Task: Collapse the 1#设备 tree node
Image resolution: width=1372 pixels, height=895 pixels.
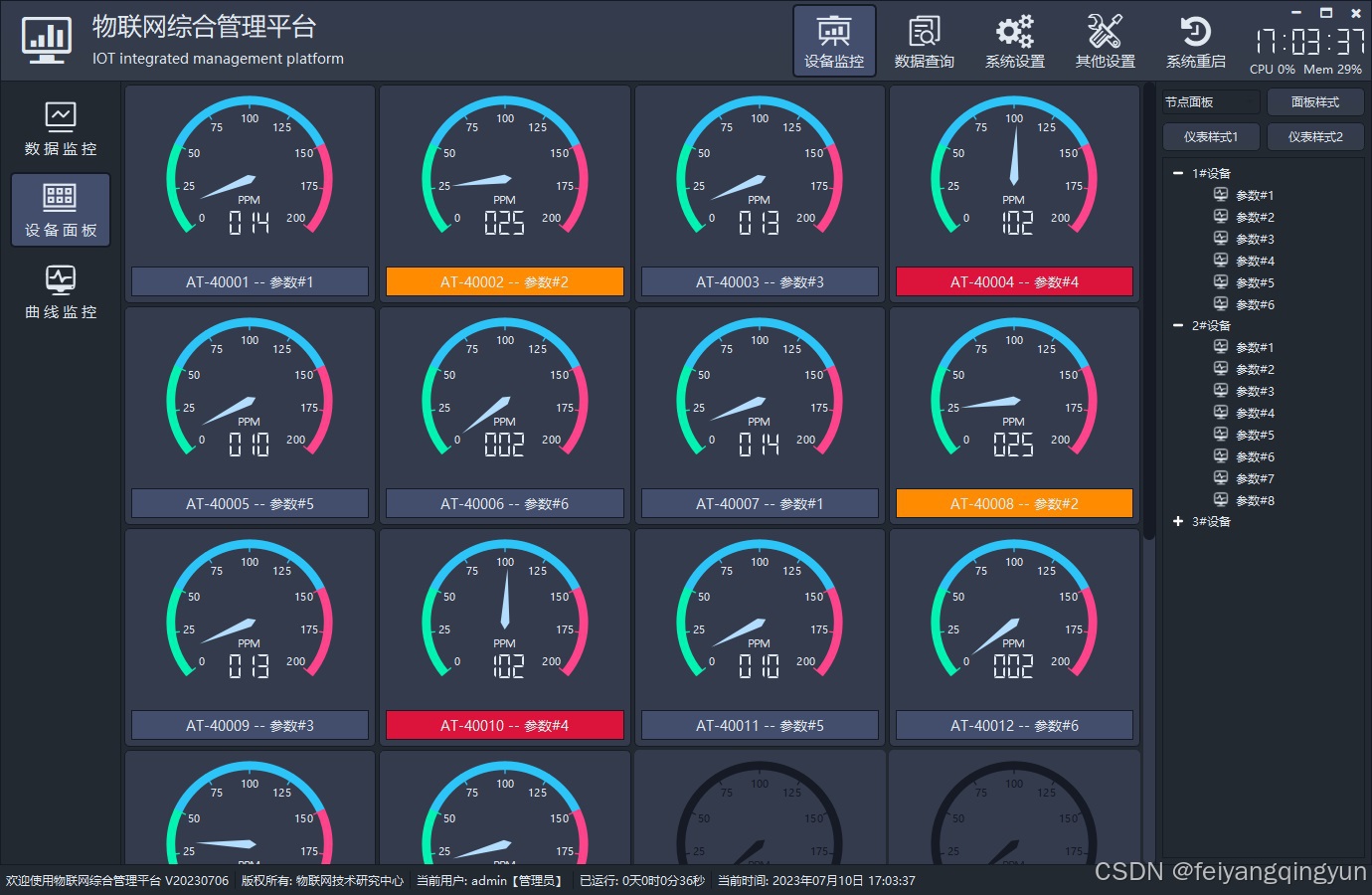Action: (1178, 173)
